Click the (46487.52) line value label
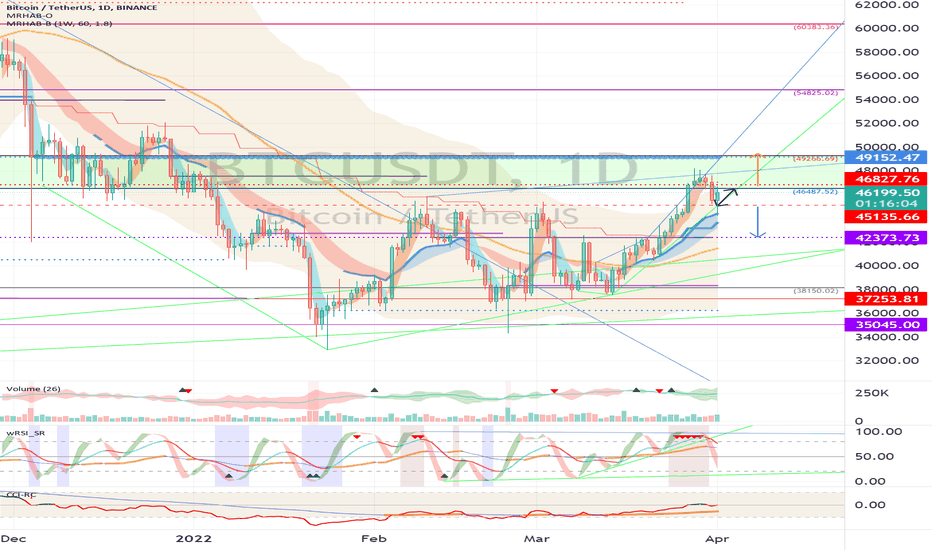 (816, 192)
